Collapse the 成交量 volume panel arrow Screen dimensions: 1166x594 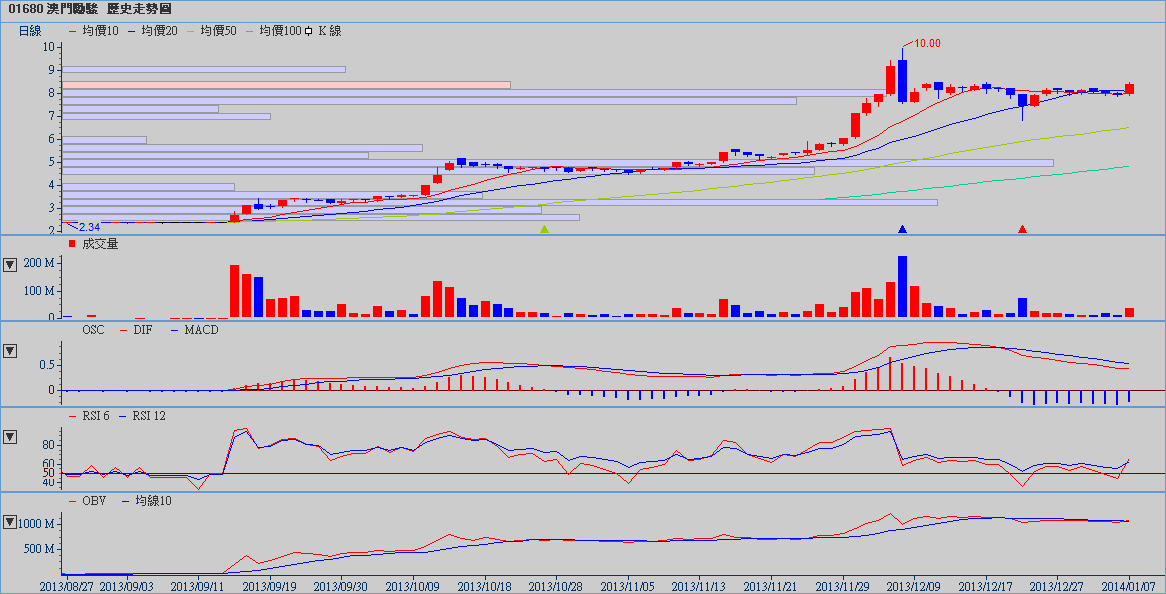pos(10,265)
